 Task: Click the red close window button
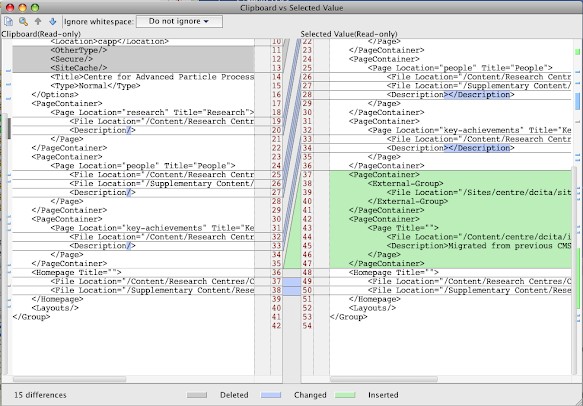[10, 7]
